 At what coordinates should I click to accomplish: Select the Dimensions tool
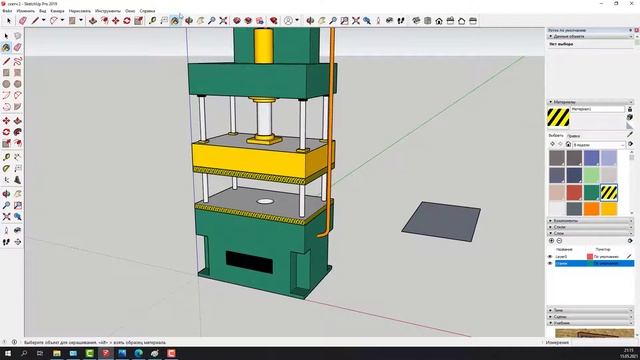18,157
